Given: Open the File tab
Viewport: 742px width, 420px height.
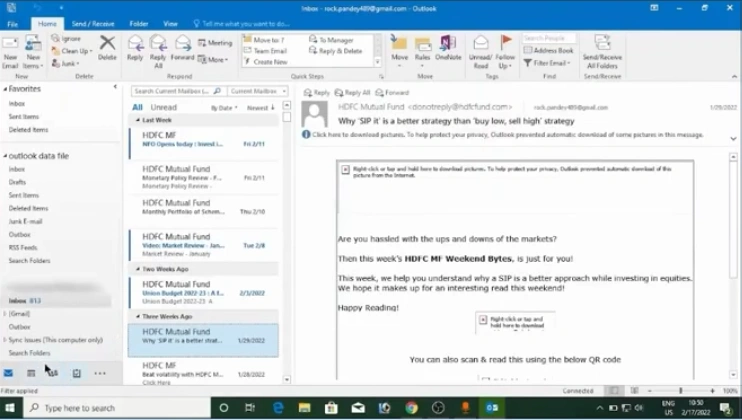Looking at the screenshot, I should pos(13,24).
